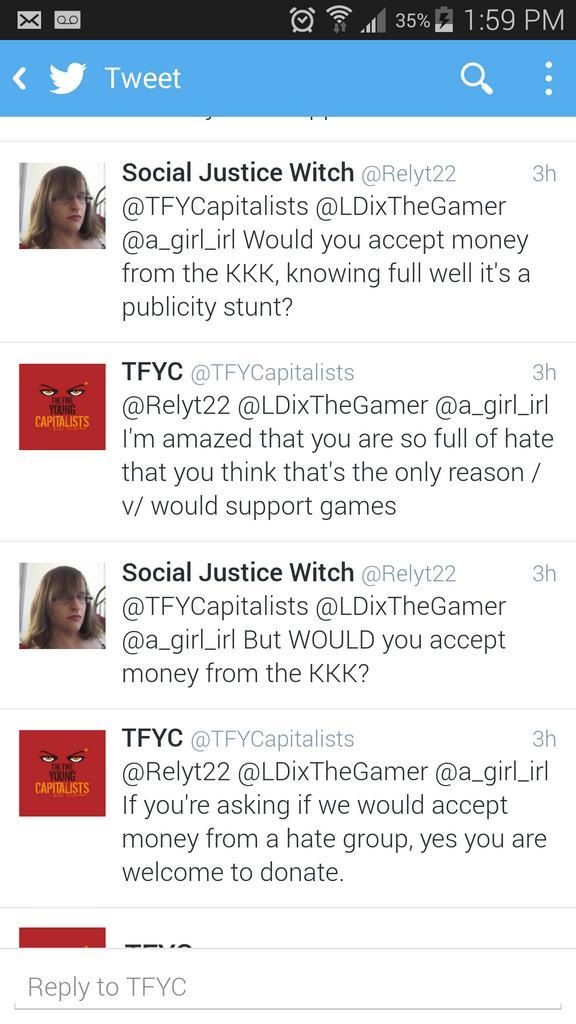This screenshot has height=1024, width=576.
Task: Open the three-dot overflow menu
Action: coord(549,79)
